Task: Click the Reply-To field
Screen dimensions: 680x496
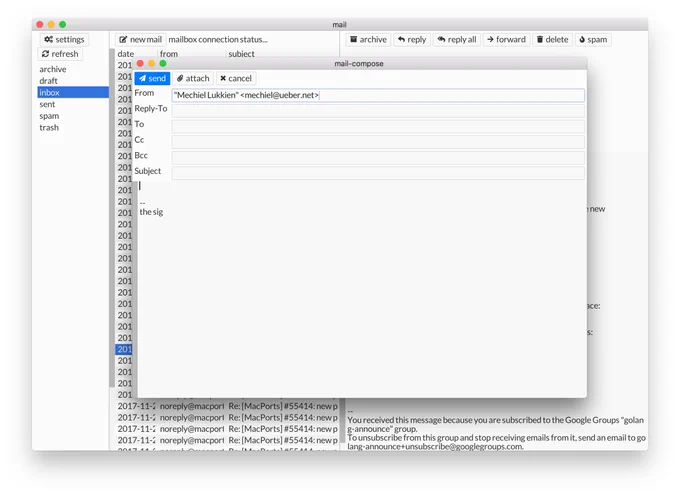Action: (x=378, y=111)
